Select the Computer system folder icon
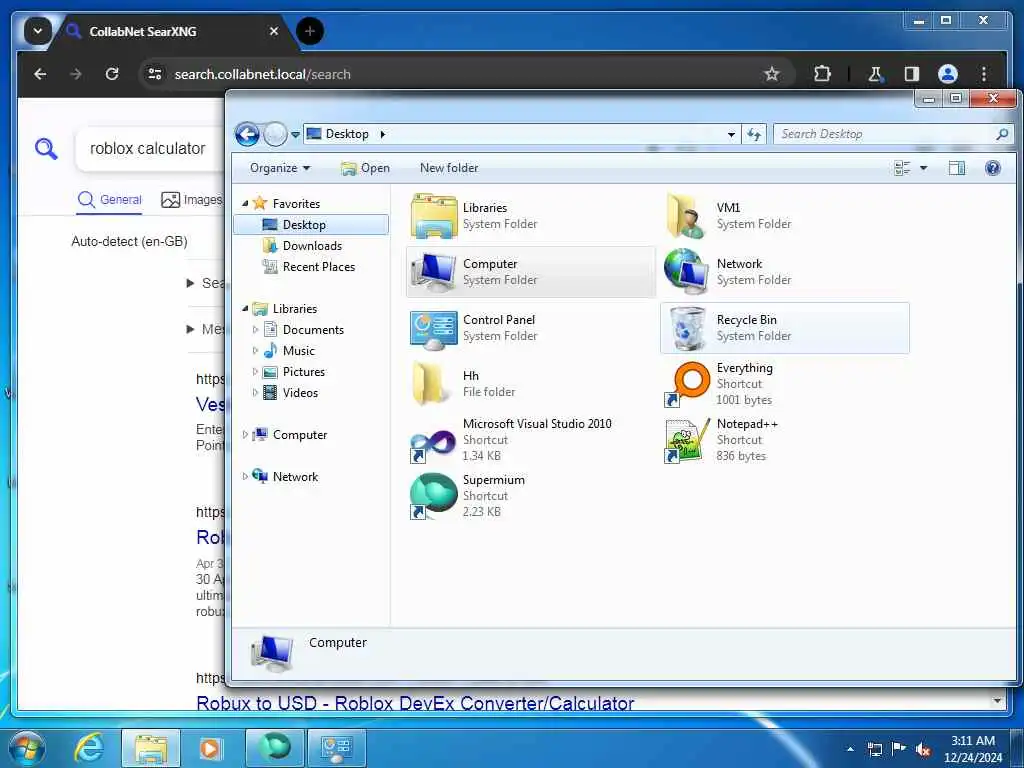Image resolution: width=1024 pixels, height=768 pixels. [x=432, y=272]
